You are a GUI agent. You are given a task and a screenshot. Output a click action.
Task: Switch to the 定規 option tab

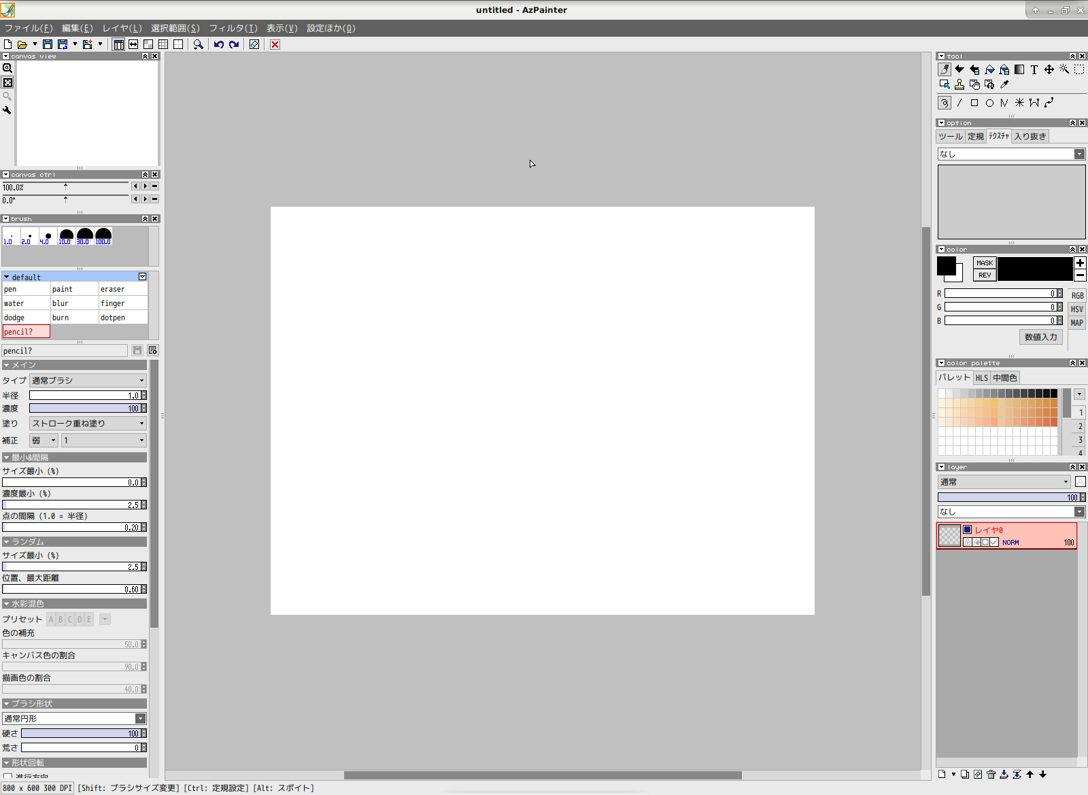tap(975, 137)
